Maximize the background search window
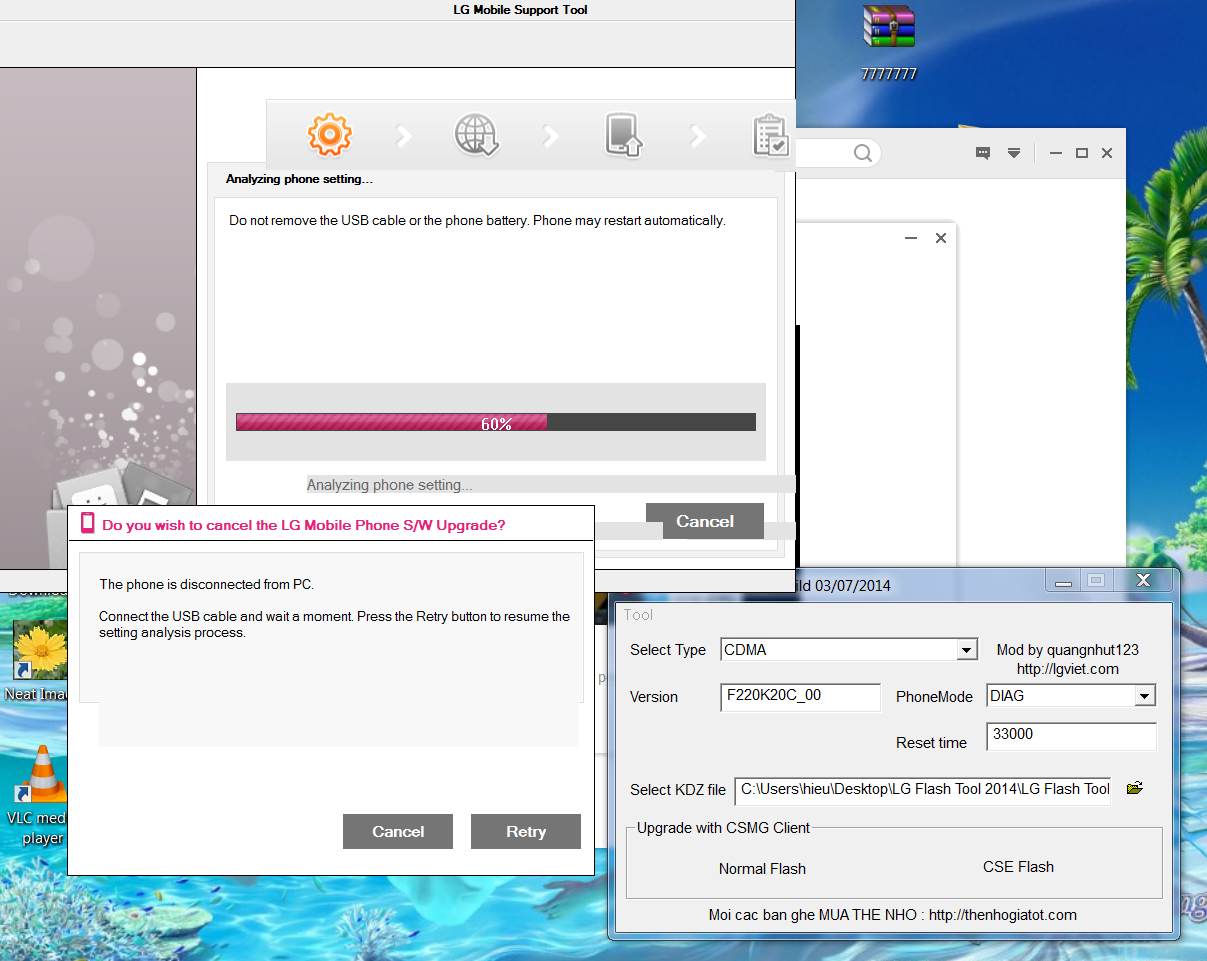 [x=1081, y=153]
